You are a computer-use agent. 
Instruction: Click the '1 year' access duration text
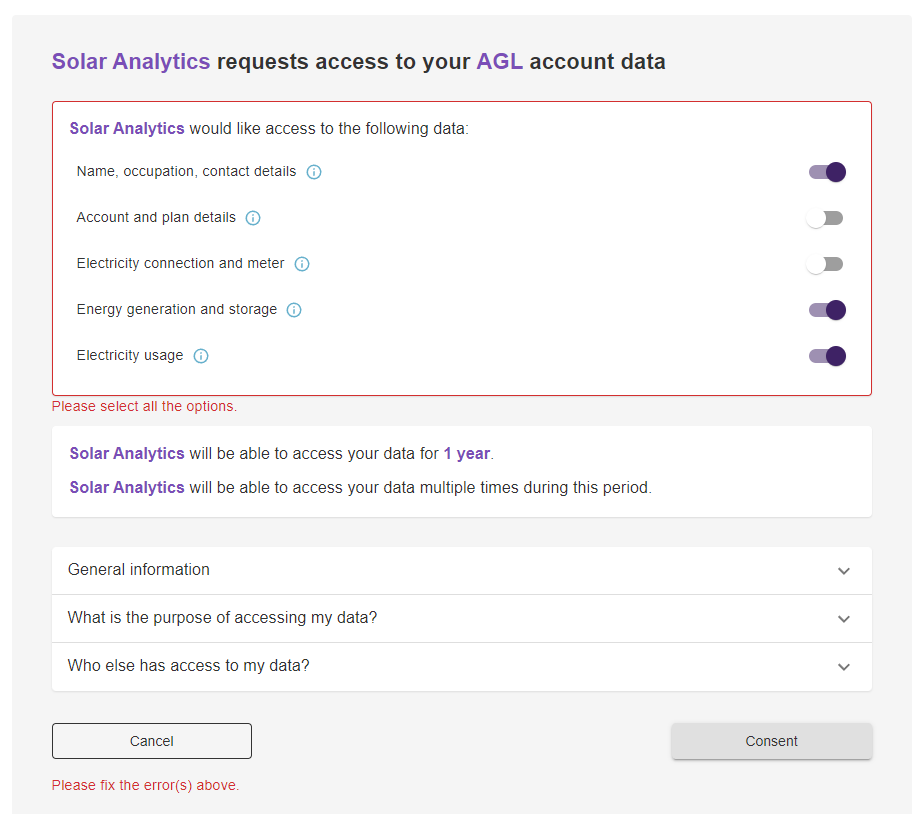467,454
